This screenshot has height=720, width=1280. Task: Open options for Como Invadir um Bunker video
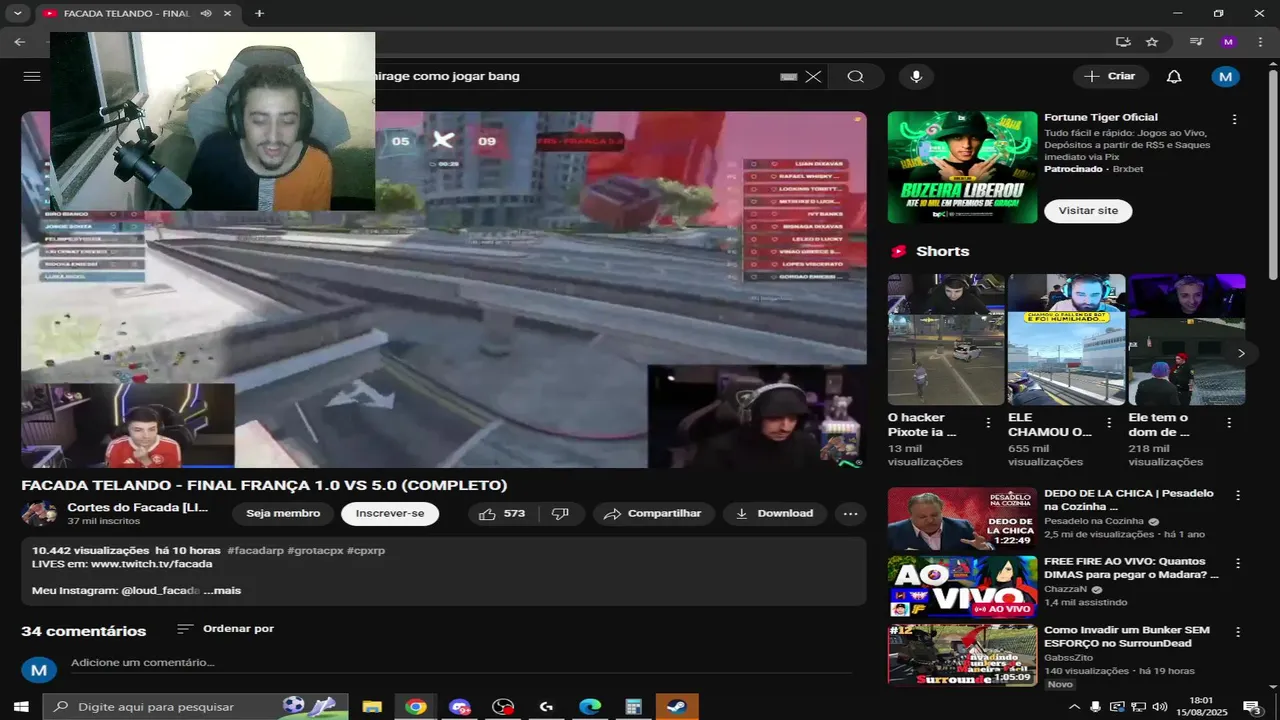pos(1238,632)
